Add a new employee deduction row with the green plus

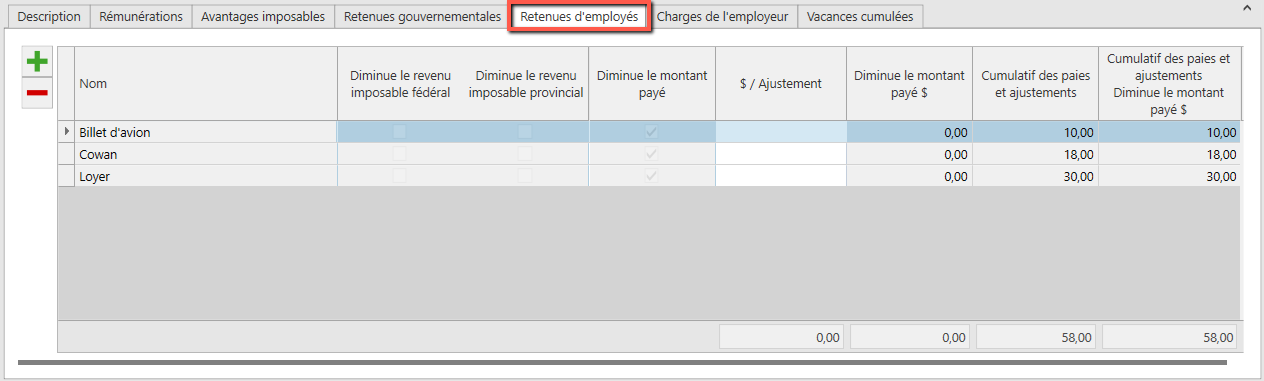tap(37, 62)
